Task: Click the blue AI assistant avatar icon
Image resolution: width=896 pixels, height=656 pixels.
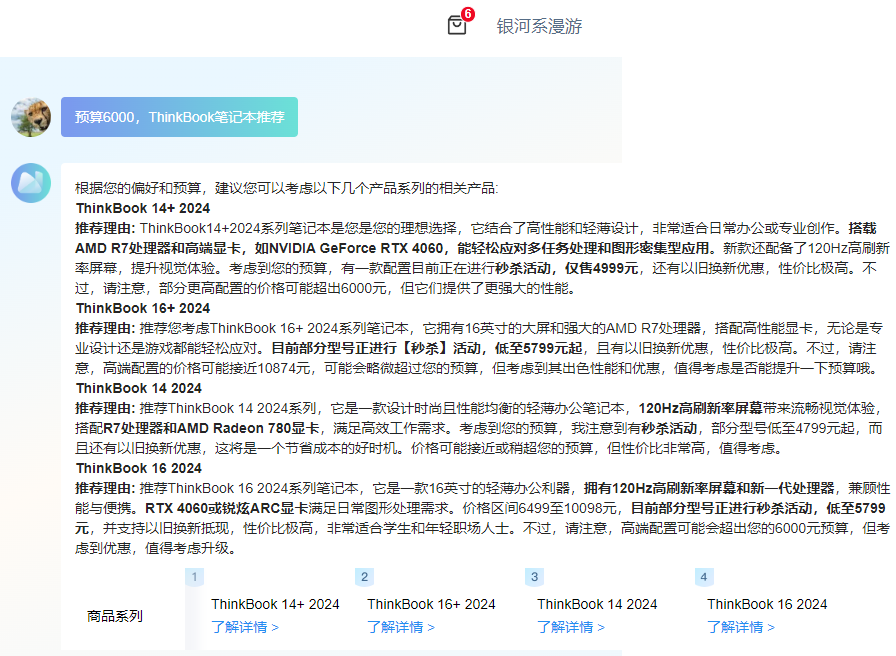Action: click(31, 183)
